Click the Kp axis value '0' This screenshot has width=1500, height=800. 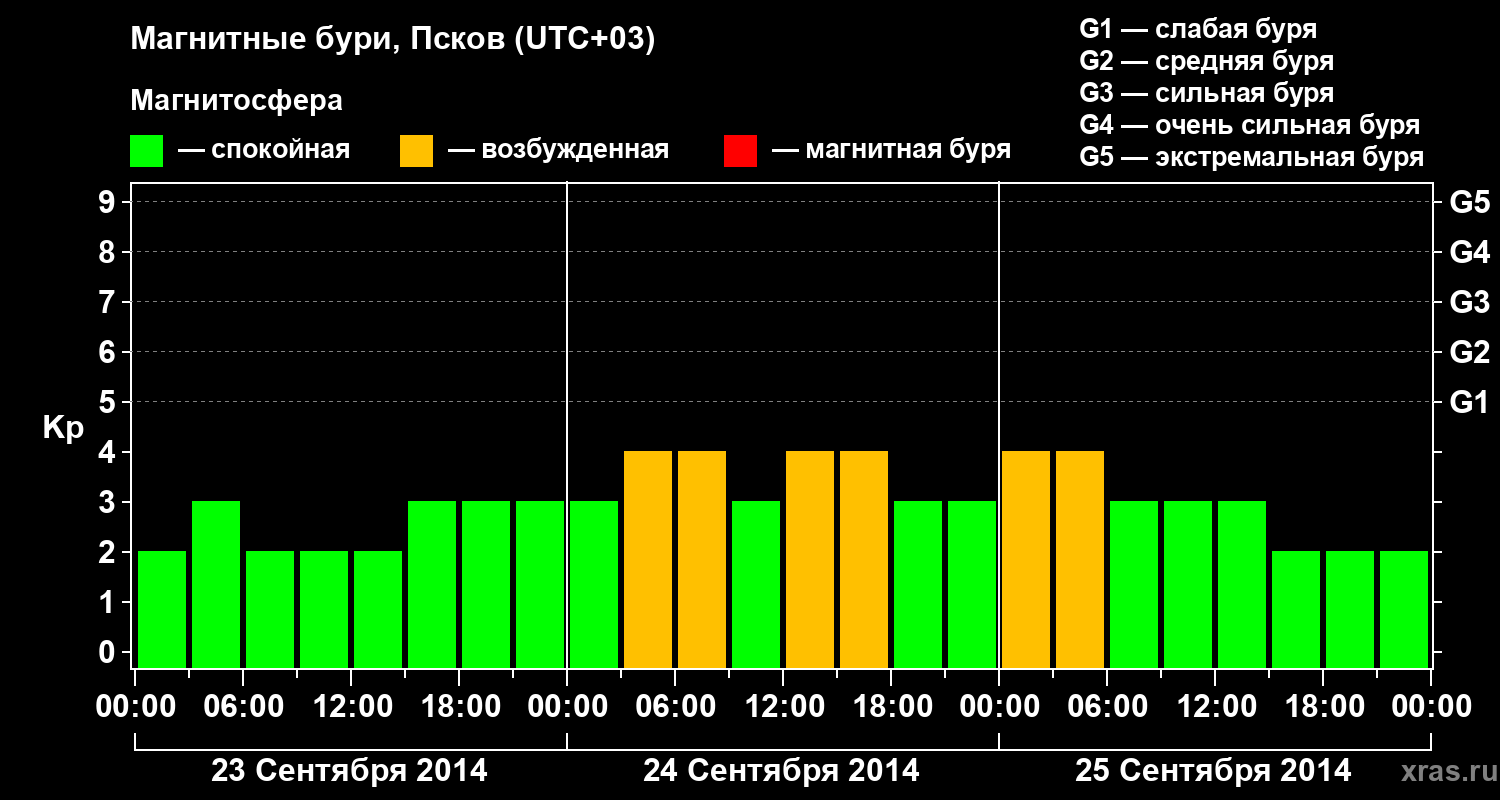109,652
